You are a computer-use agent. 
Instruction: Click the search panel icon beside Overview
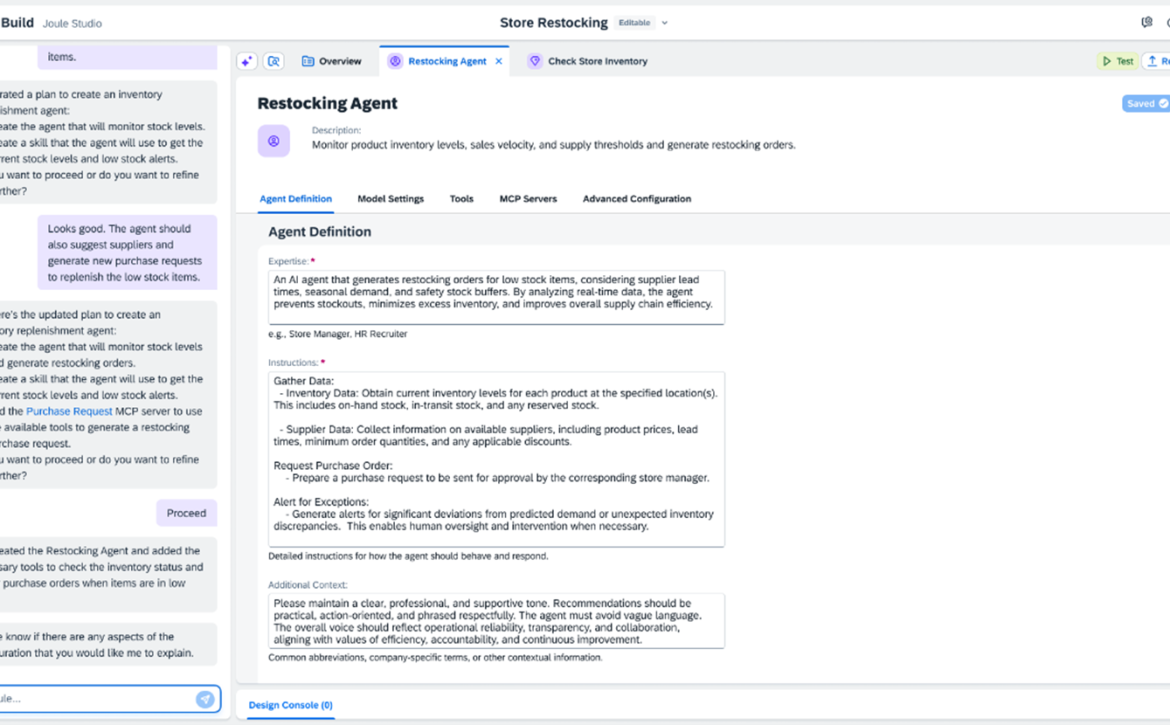point(273,61)
